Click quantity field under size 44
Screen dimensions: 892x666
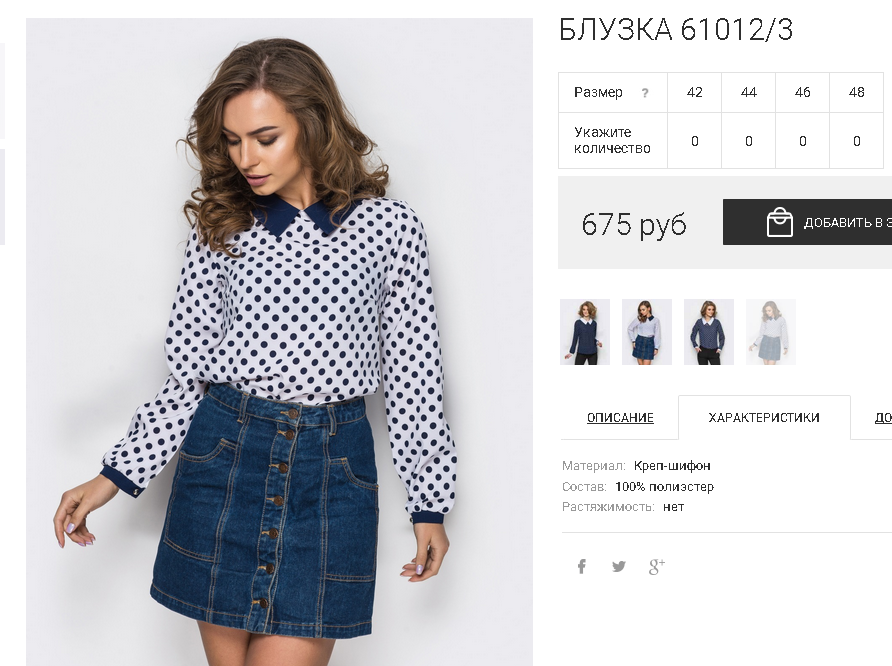click(749, 141)
